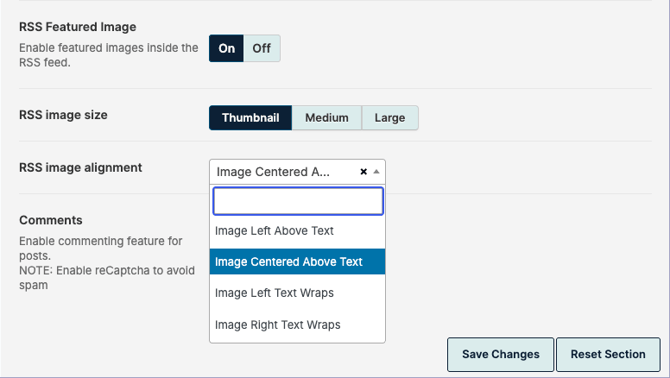Select Image Centered Above Text option
The image size is (670, 378).
point(297,262)
